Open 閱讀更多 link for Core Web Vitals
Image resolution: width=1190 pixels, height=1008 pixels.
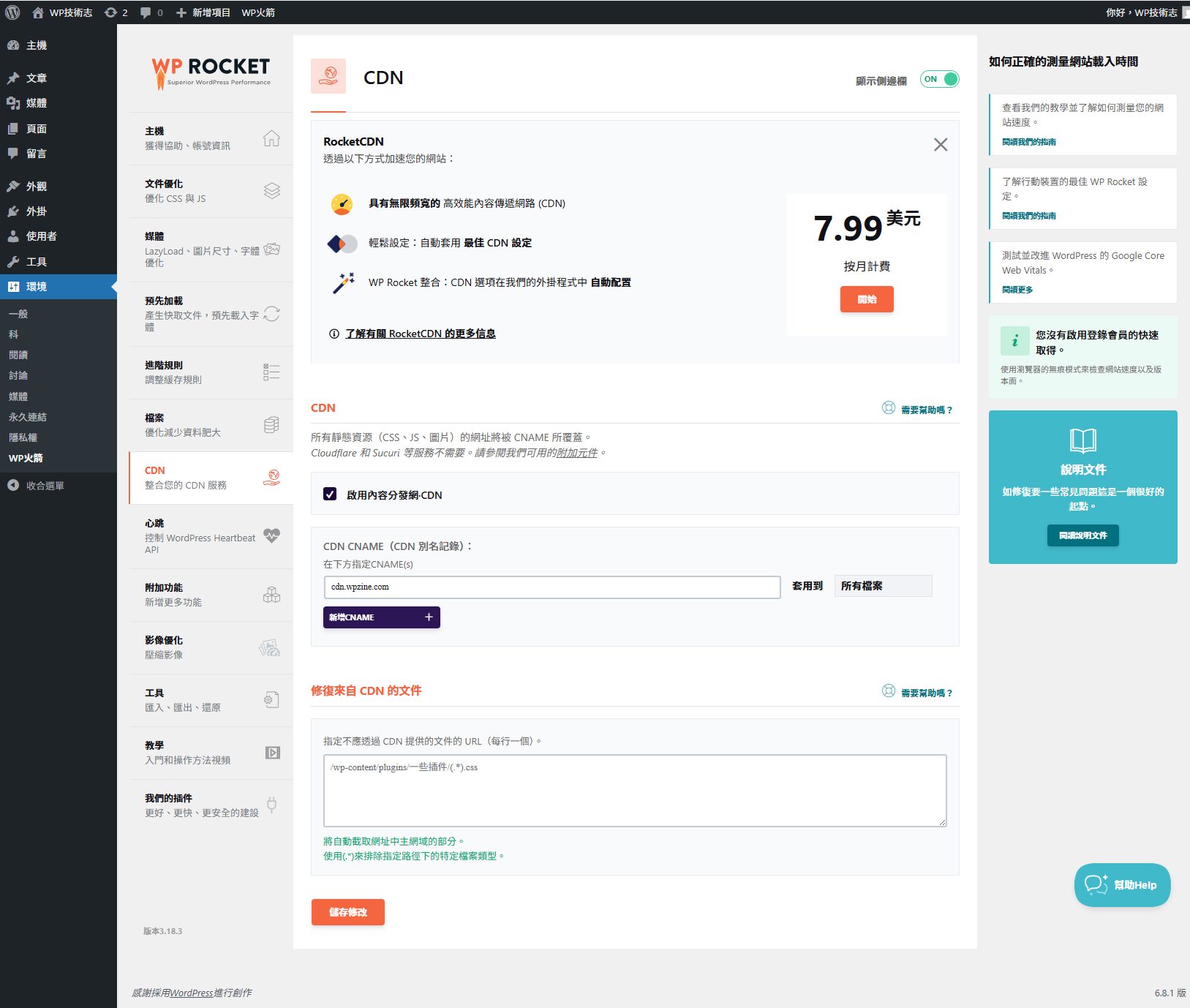click(1017, 290)
